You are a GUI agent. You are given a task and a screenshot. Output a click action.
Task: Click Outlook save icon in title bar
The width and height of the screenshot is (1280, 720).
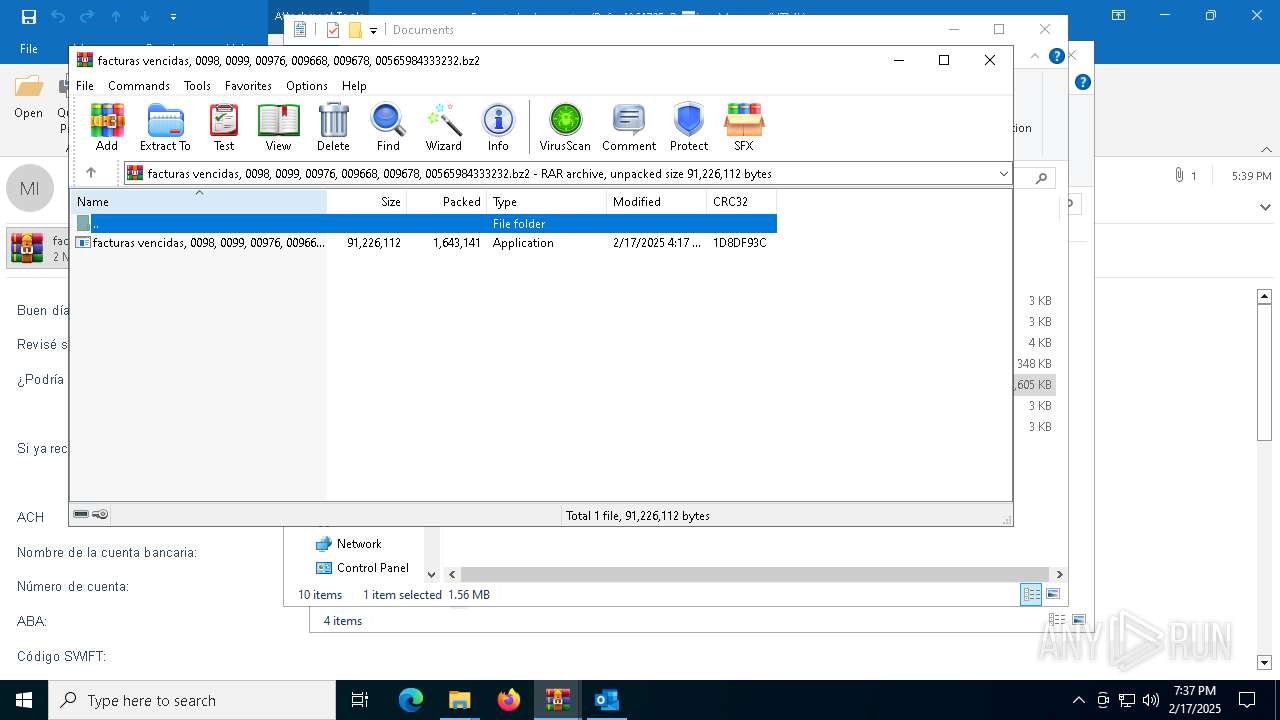point(29,16)
